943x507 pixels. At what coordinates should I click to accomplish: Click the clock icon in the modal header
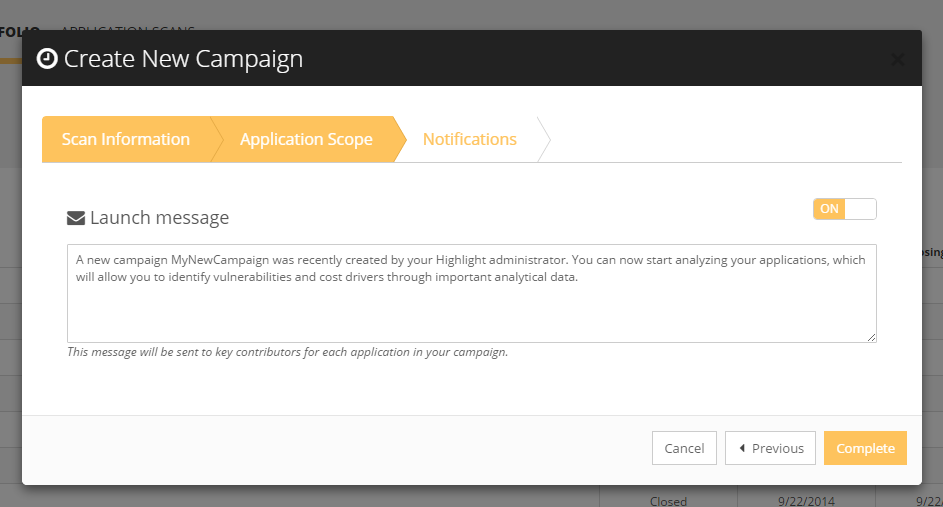(x=46, y=59)
